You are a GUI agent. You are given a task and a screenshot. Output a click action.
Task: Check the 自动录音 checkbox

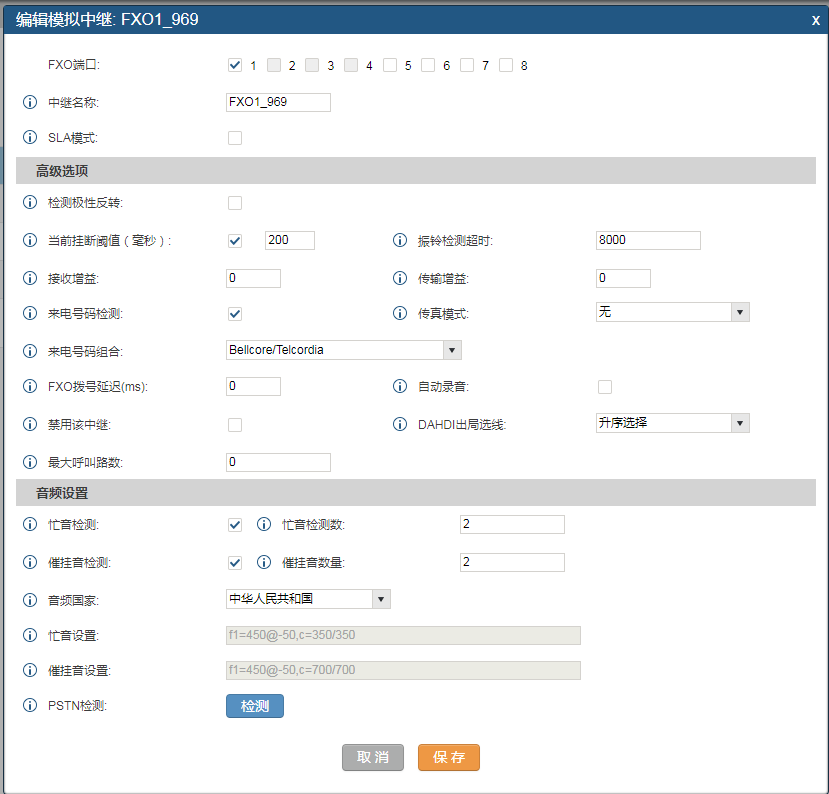[x=604, y=387]
